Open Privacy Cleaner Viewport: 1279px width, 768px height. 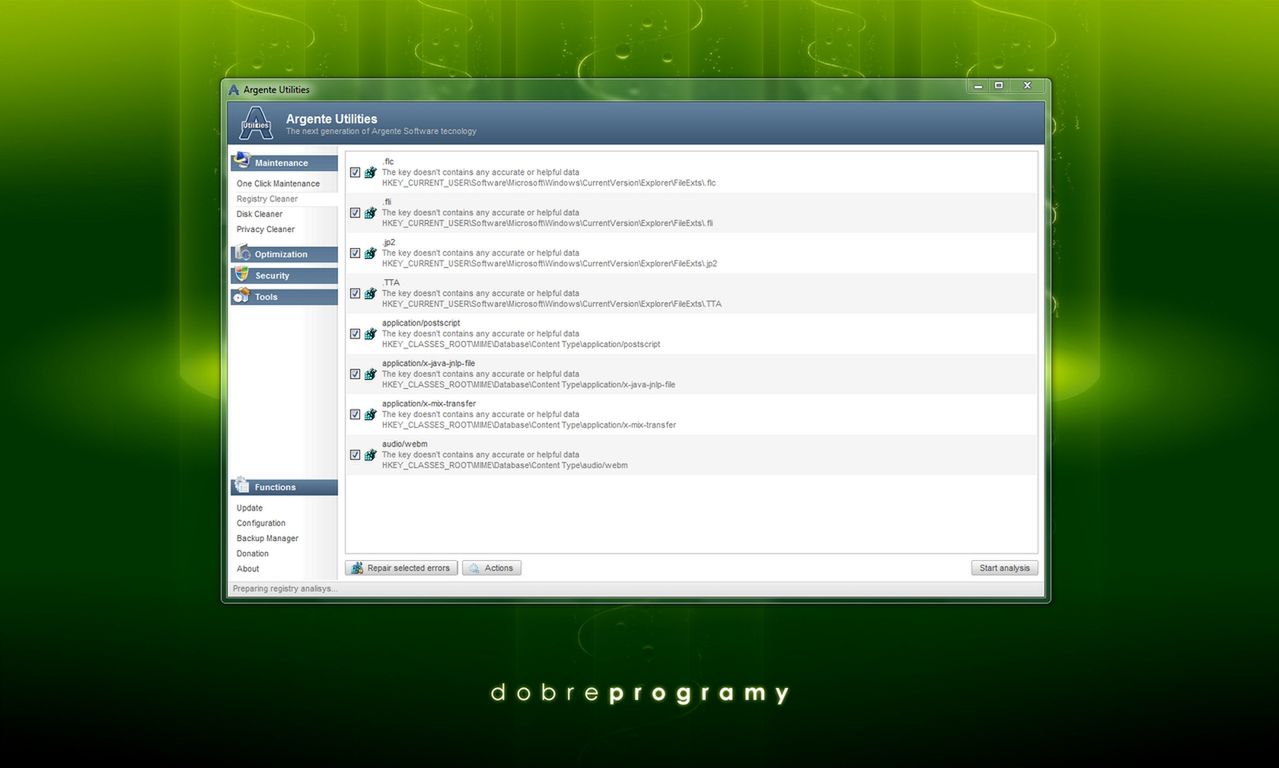coord(265,229)
